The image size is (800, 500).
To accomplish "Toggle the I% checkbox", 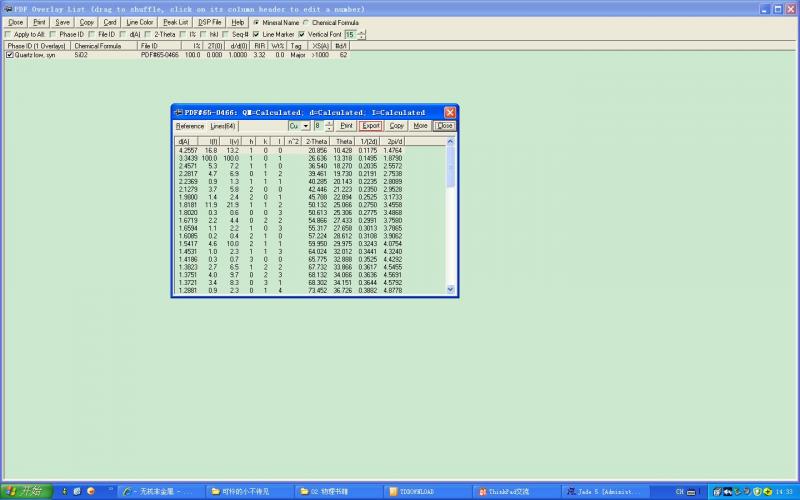I will tap(183, 34).
